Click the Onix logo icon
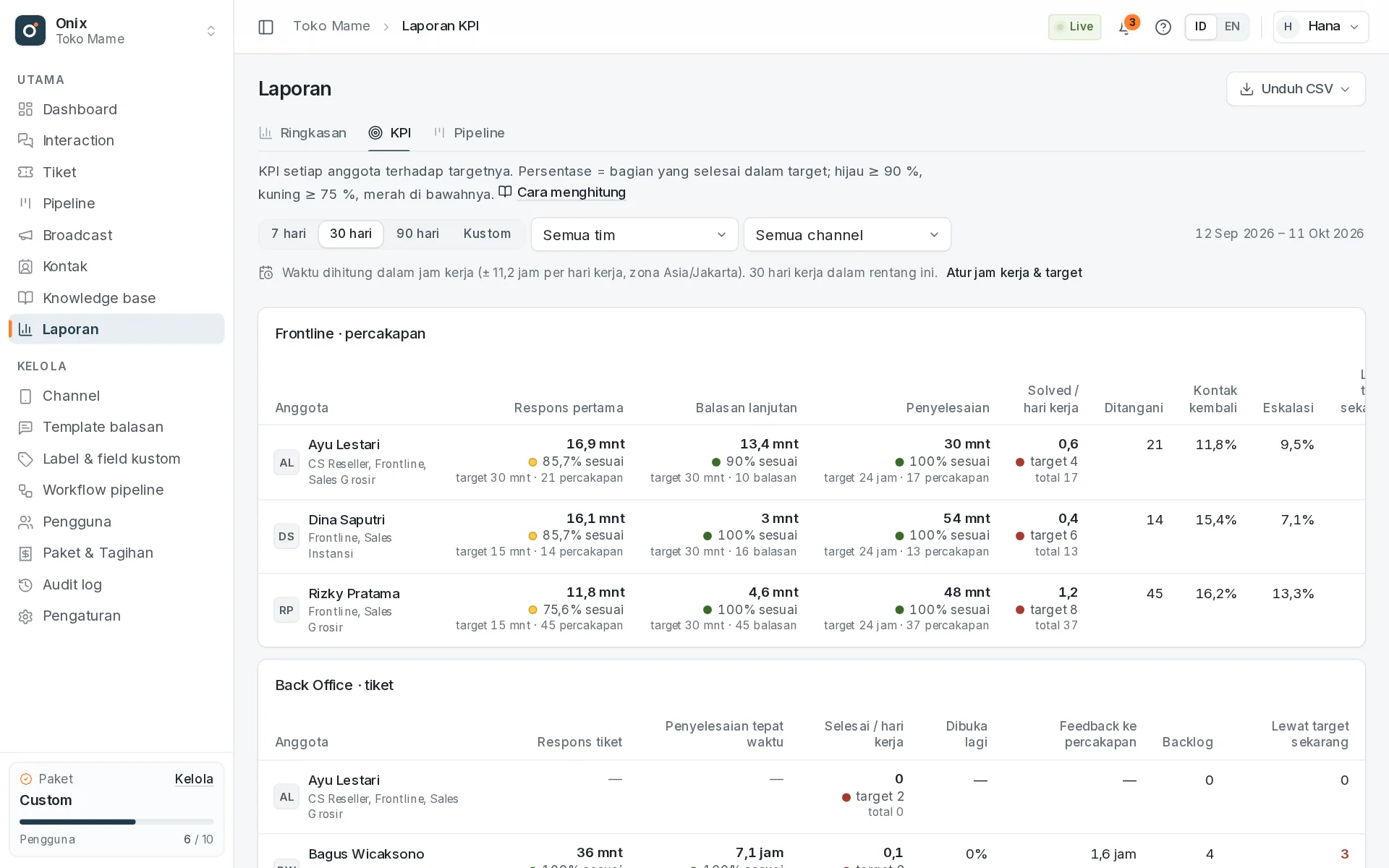Screen dimensions: 1389x868 [x=30, y=30]
